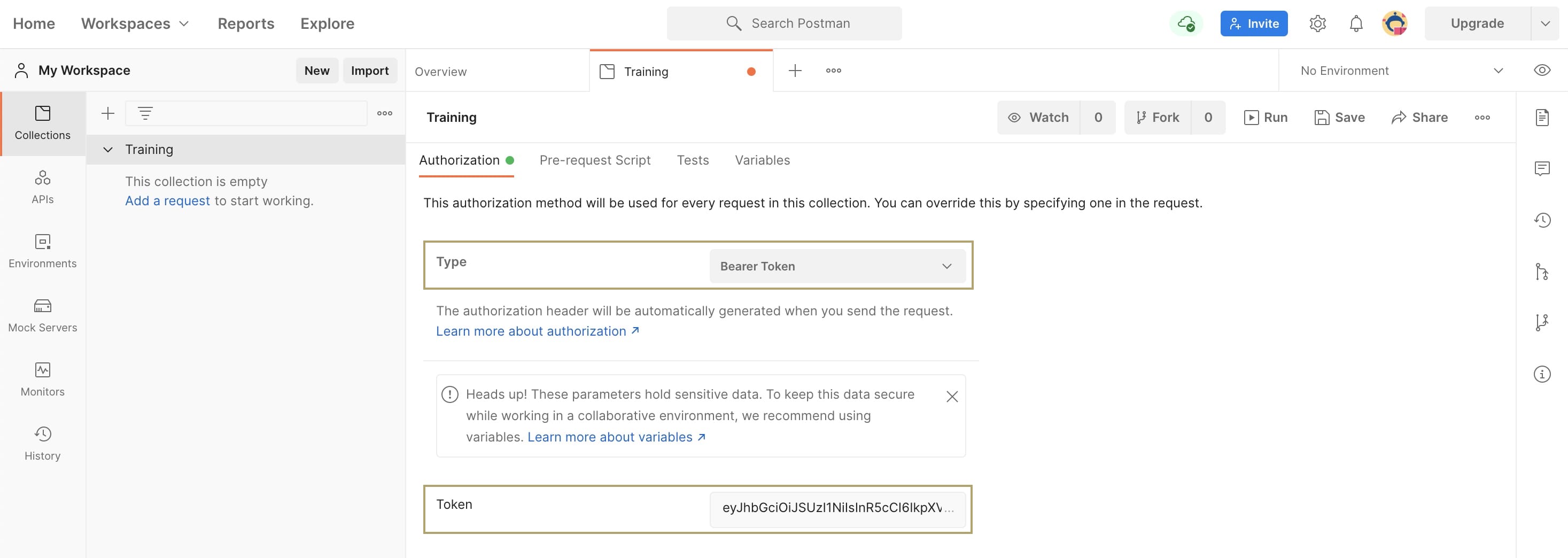Run the Training collection
This screenshot has height=558, width=1568.
(1266, 118)
